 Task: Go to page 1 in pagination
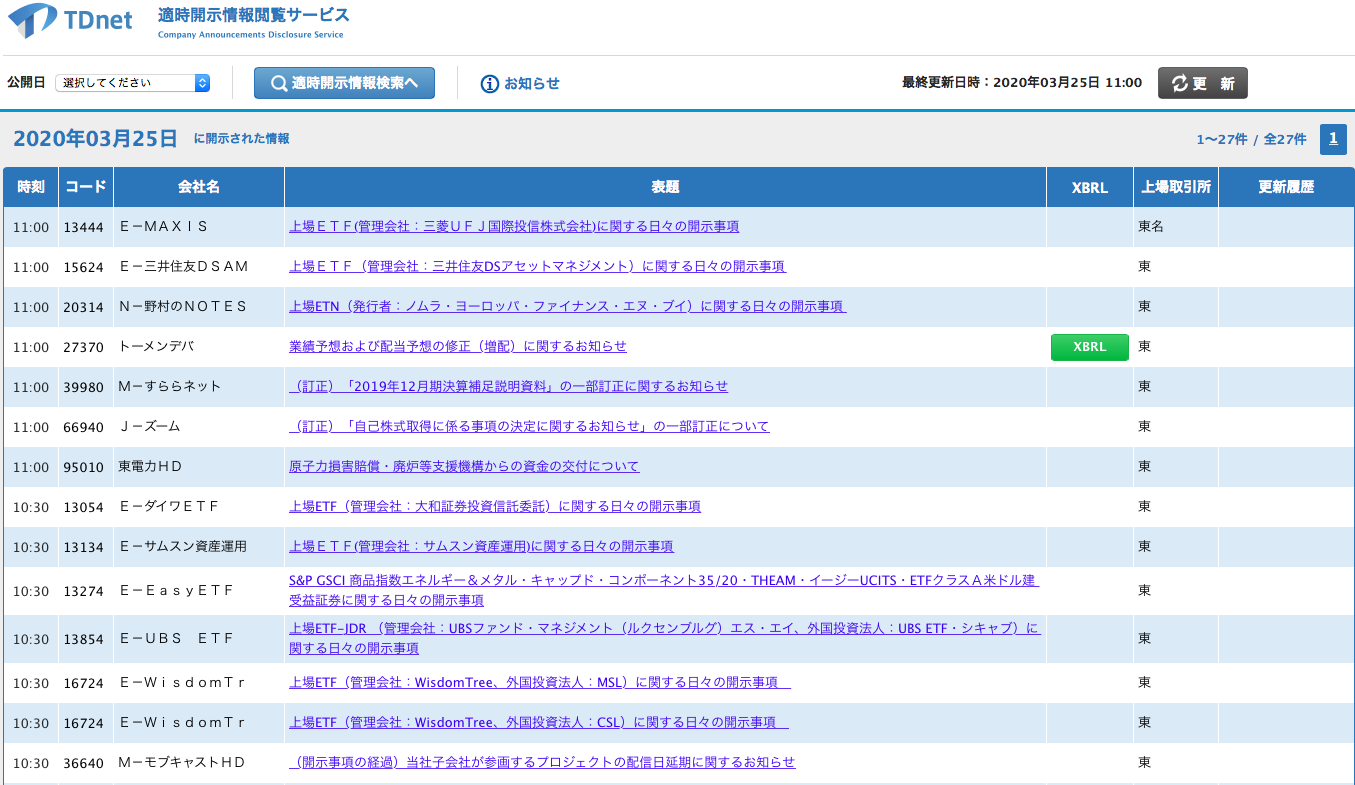pos(1333,139)
